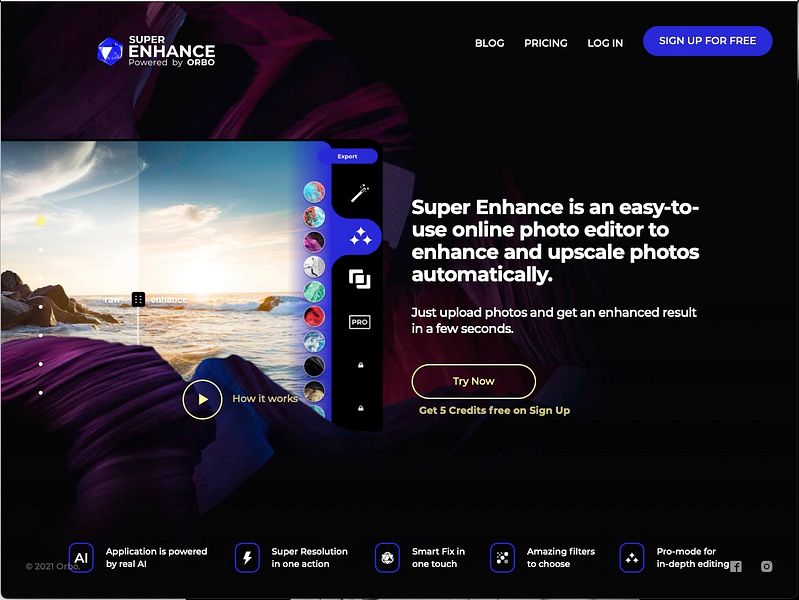Click the 'Pro-mode for in-depth editing' text
799x600 pixels.
[x=693, y=558]
